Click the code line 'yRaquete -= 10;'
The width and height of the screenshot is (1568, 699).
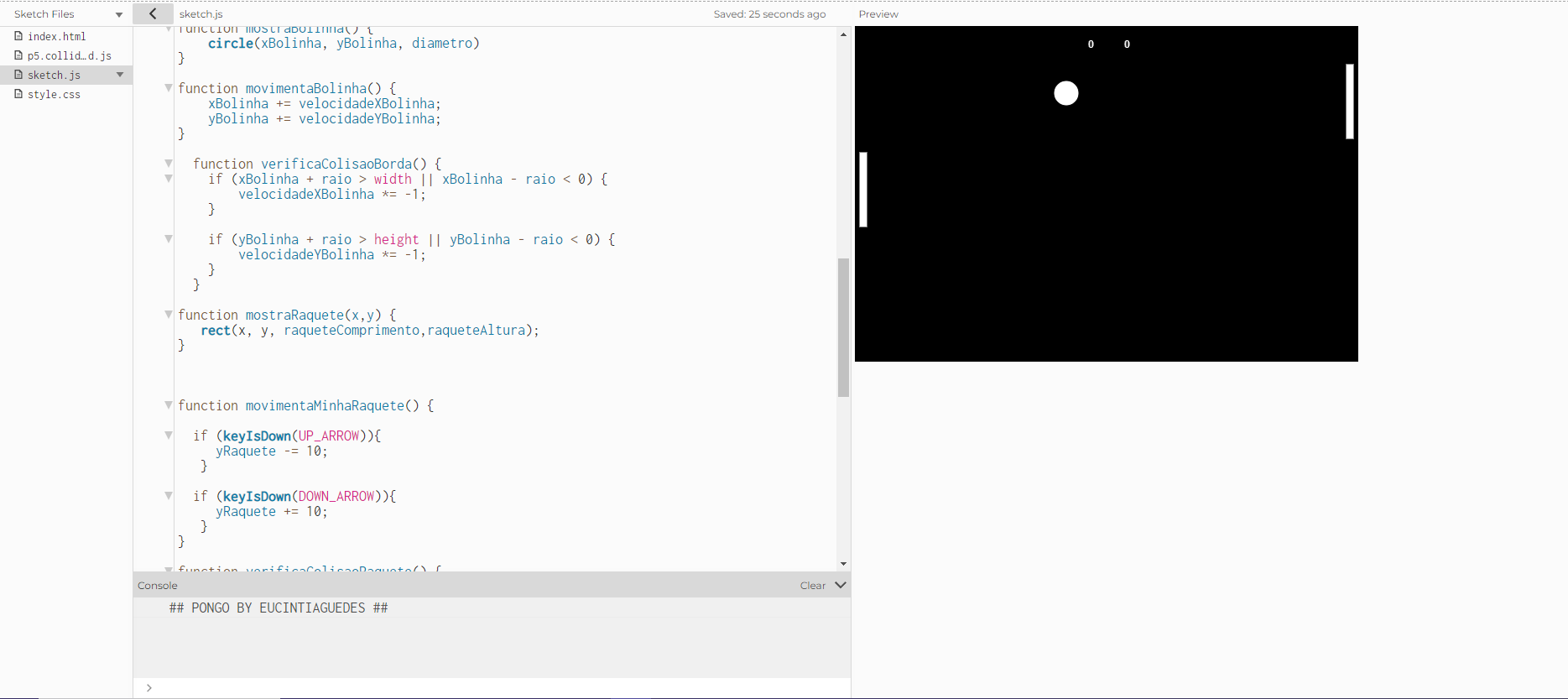(x=272, y=451)
